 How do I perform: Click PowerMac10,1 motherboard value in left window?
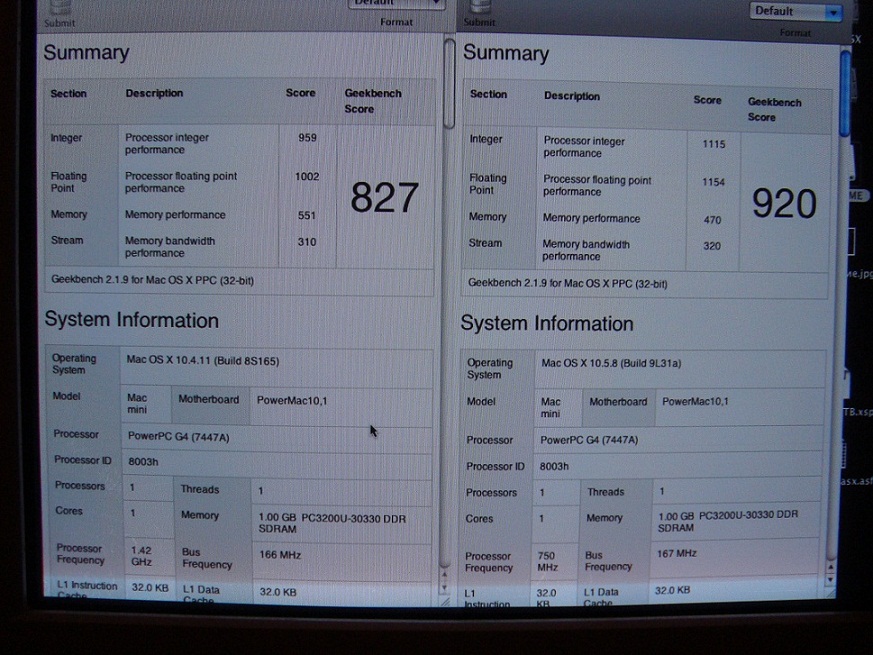point(292,400)
